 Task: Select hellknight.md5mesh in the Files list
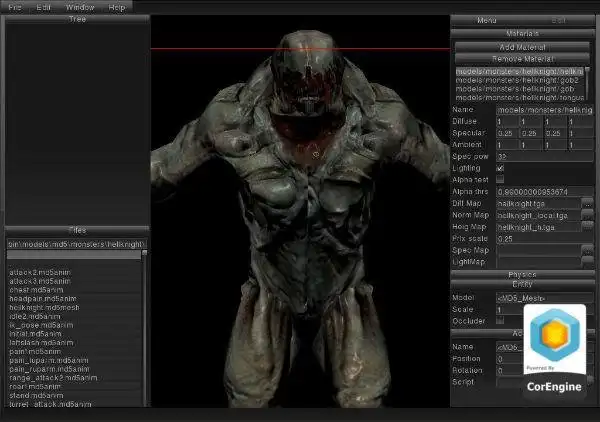(44, 308)
